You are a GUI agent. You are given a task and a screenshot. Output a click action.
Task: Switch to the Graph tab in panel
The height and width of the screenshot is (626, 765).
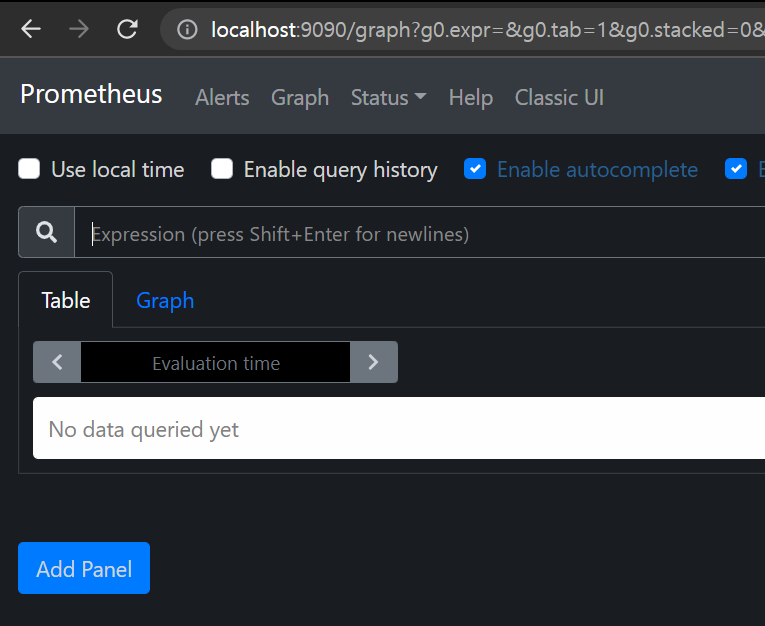pyautogui.click(x=165, y=300)
